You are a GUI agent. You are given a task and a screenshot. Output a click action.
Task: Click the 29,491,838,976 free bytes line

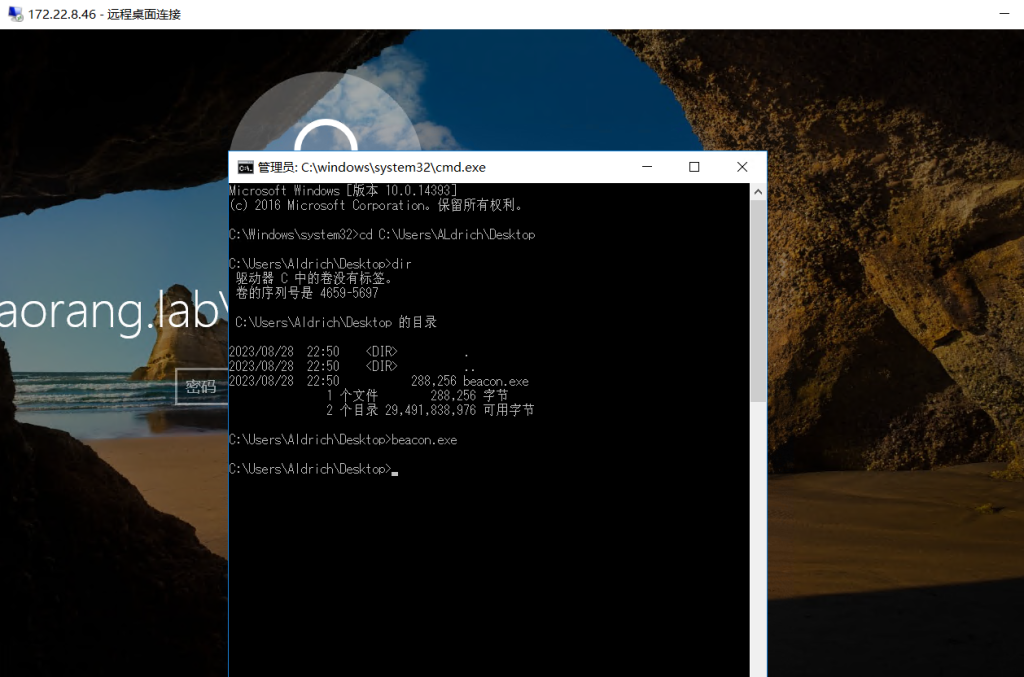click(x=430, y=410)
